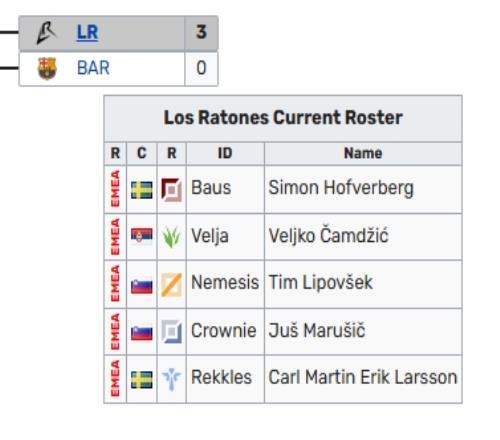Click the jungle role icon for Velja
500x440 pixels.
171,237
